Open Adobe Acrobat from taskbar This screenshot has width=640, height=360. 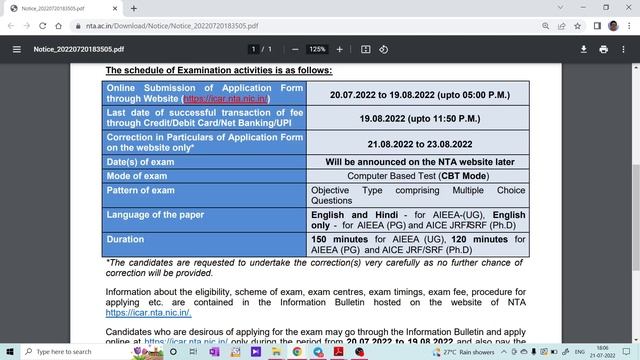point(338,351)
